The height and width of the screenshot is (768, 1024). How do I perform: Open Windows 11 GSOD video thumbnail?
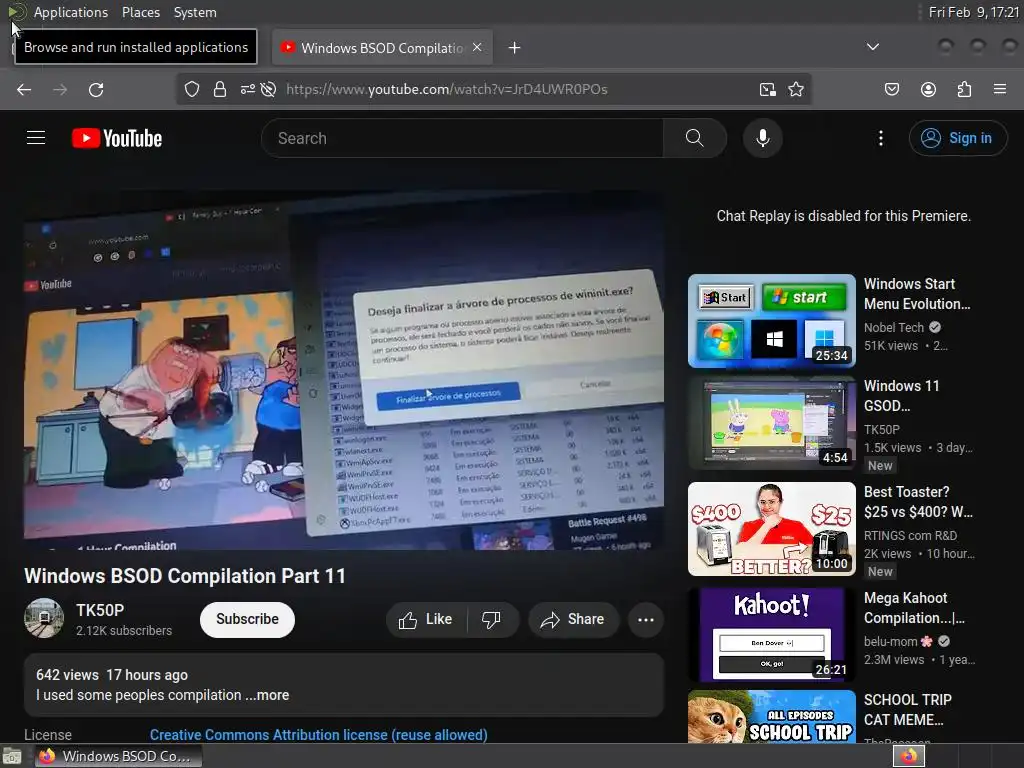(x=772, y=423)
